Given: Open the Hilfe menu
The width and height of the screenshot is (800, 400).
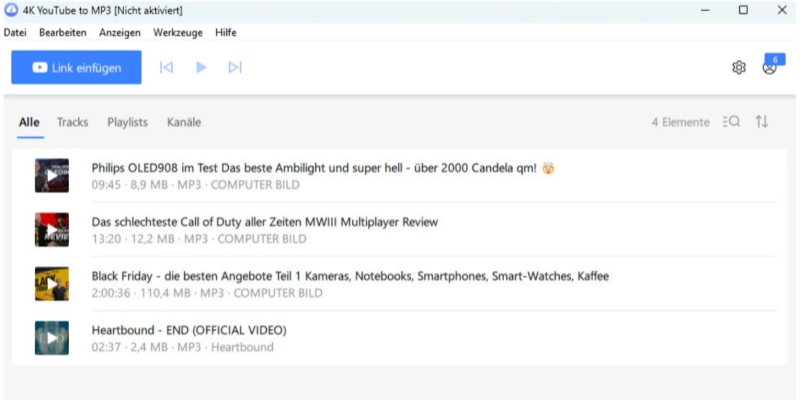Looking at the screenshot, I should (226, 33).
